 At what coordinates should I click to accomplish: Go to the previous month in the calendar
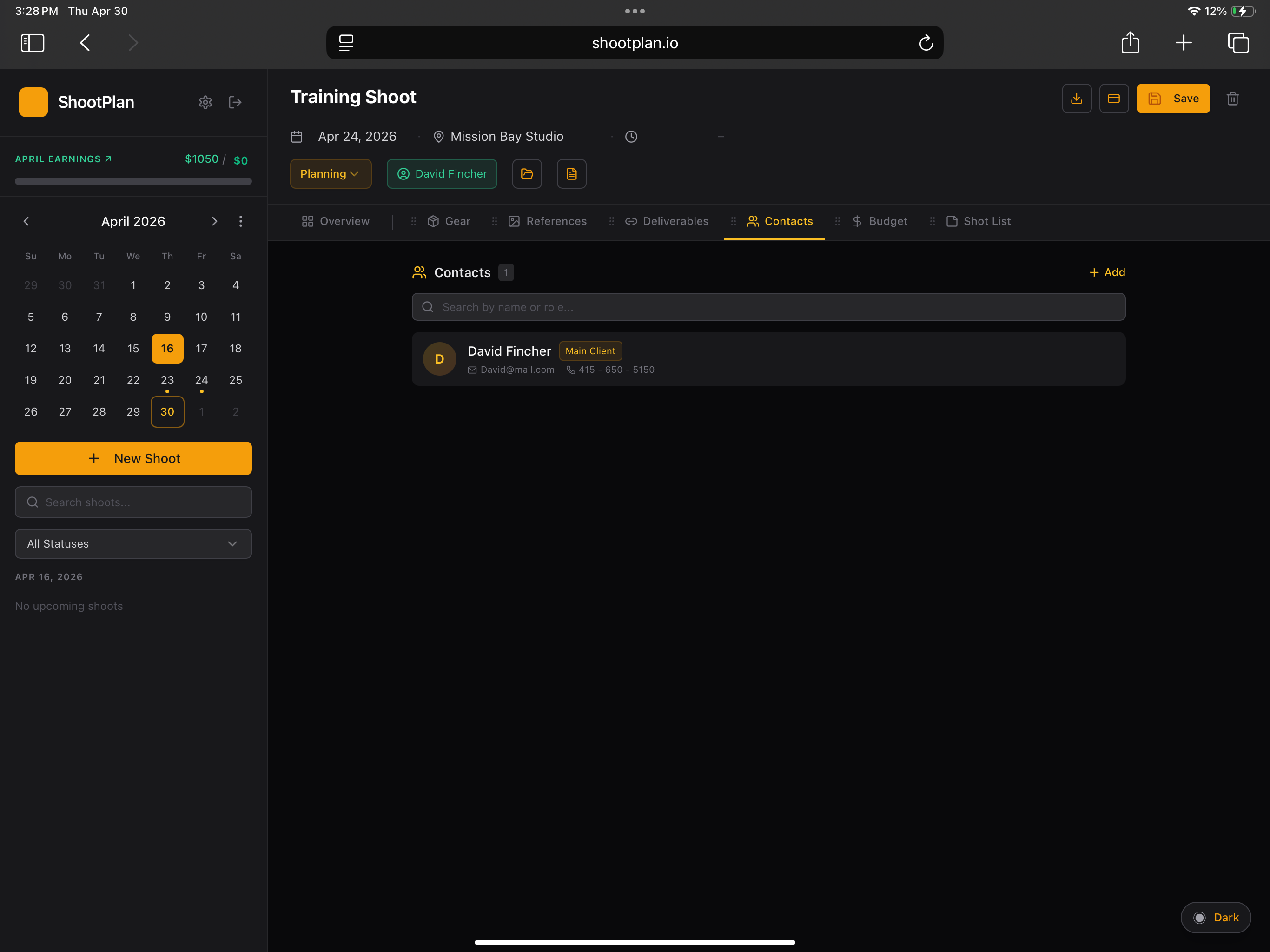click(26, 222)
